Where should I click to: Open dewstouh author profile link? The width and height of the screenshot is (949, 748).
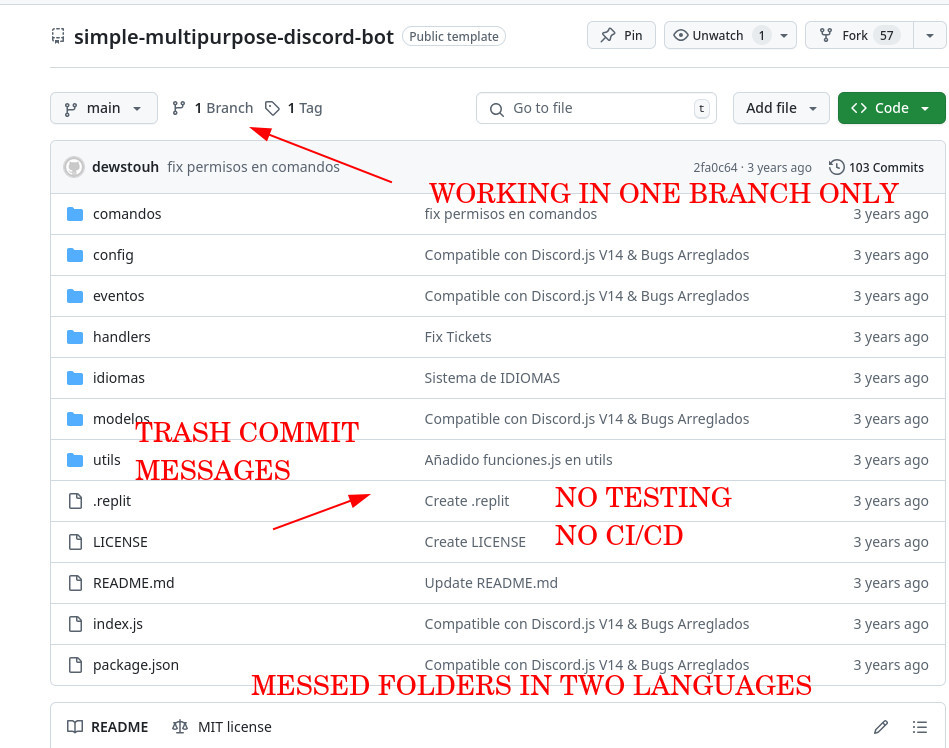125,167
